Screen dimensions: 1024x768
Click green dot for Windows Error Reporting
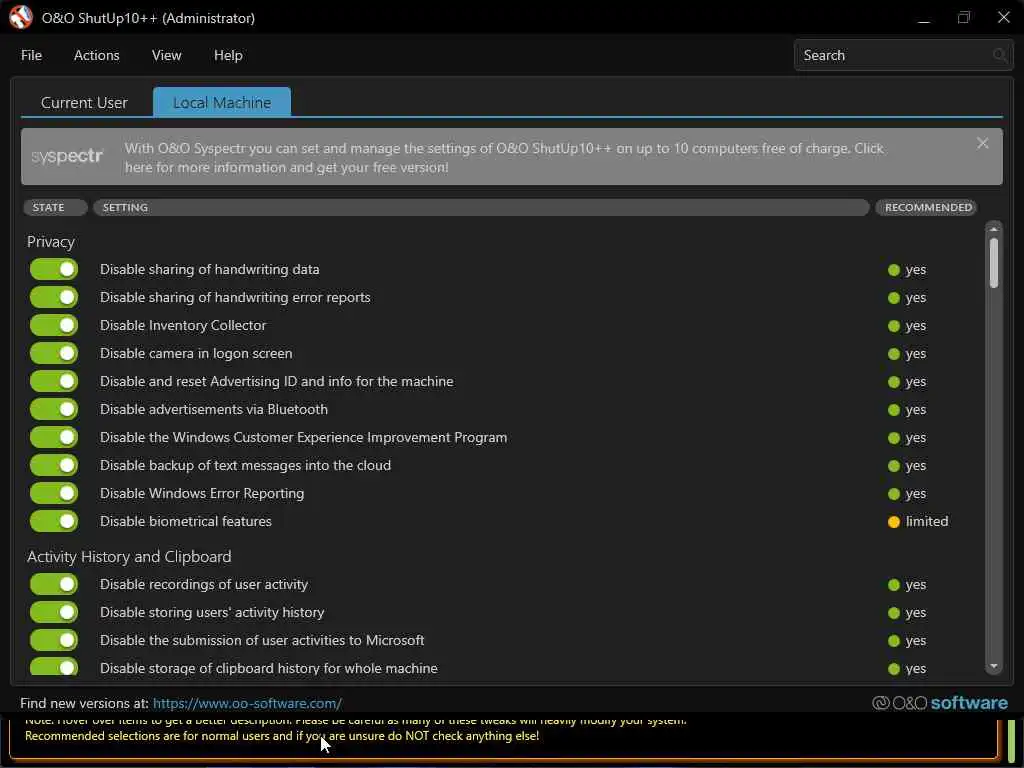pyautogui.click(x=894, y=494)
